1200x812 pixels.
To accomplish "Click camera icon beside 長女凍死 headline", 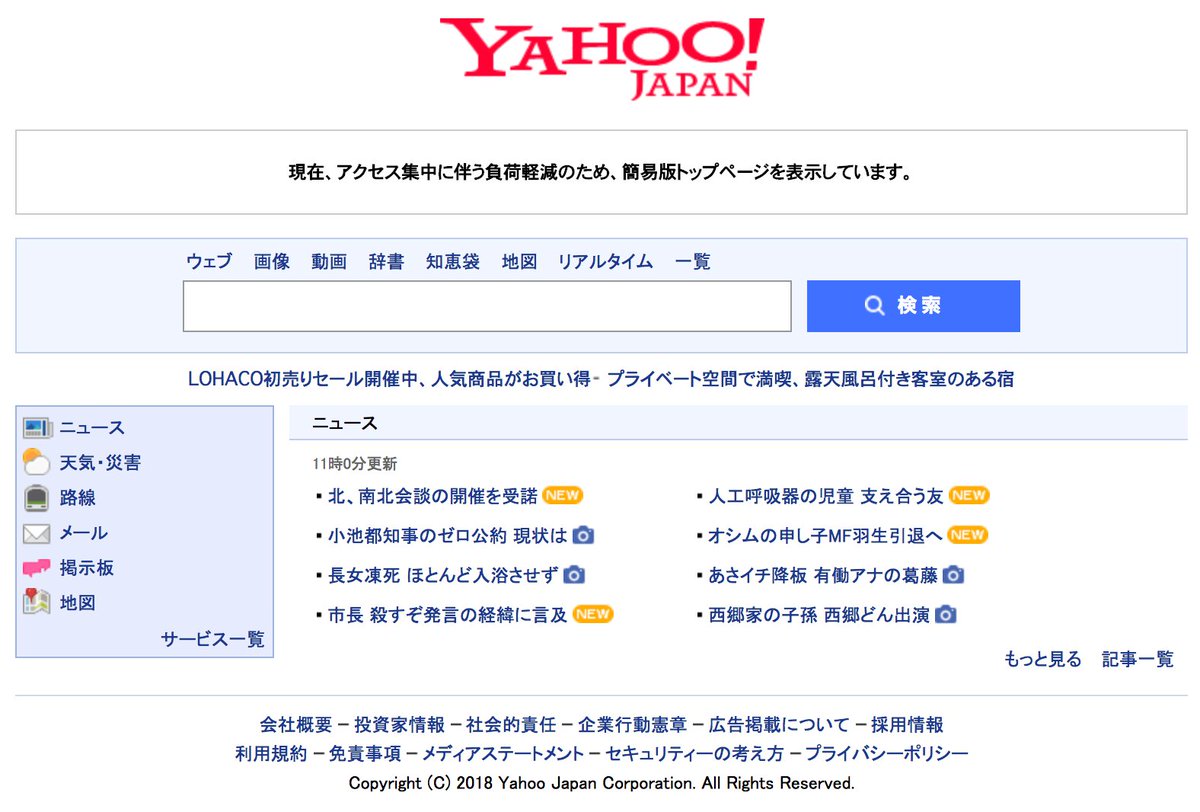I will [574, 575].
